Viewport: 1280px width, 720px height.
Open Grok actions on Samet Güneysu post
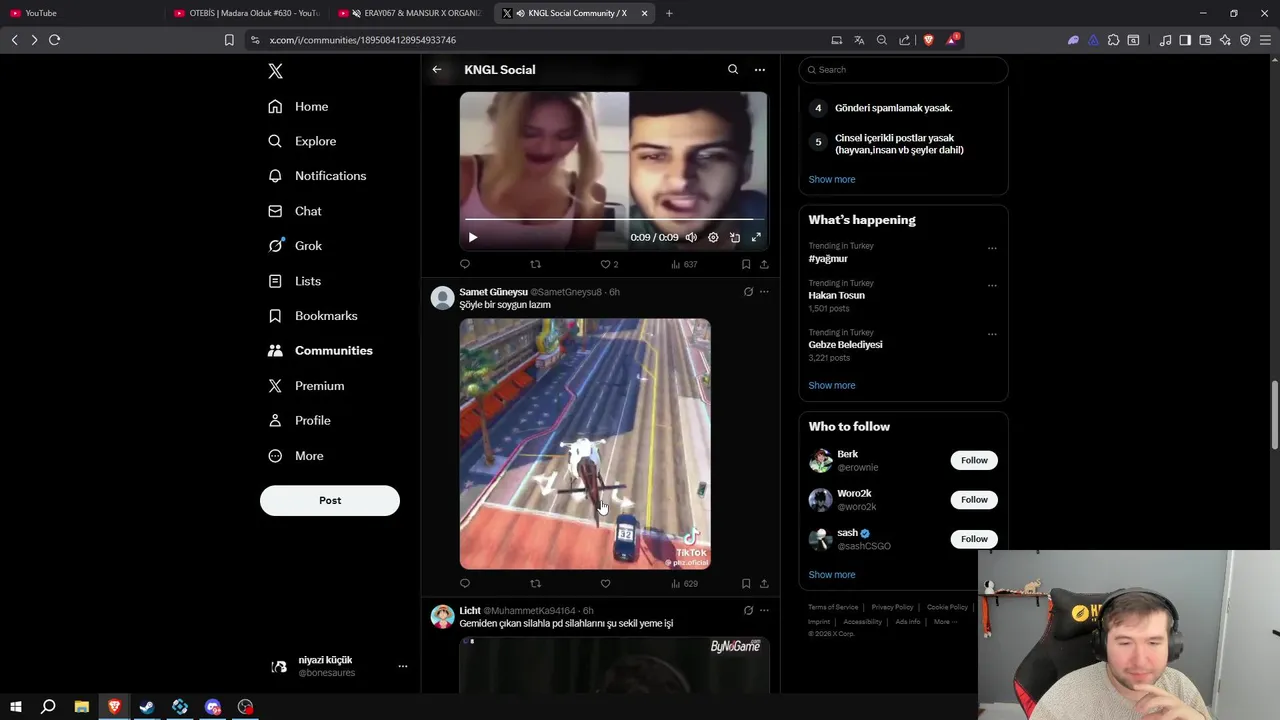coord(748,292)
